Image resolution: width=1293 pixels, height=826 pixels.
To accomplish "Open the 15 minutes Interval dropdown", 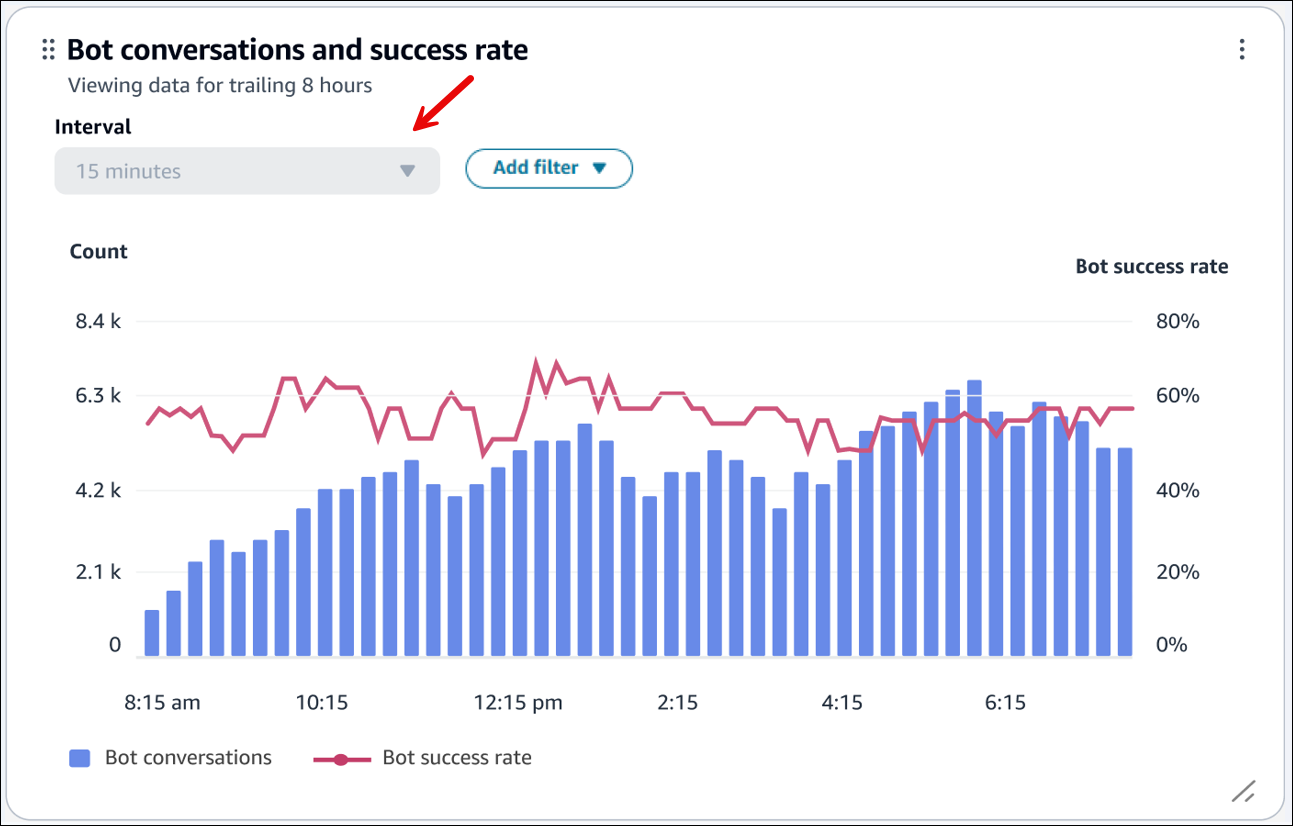I will [246, 171].
